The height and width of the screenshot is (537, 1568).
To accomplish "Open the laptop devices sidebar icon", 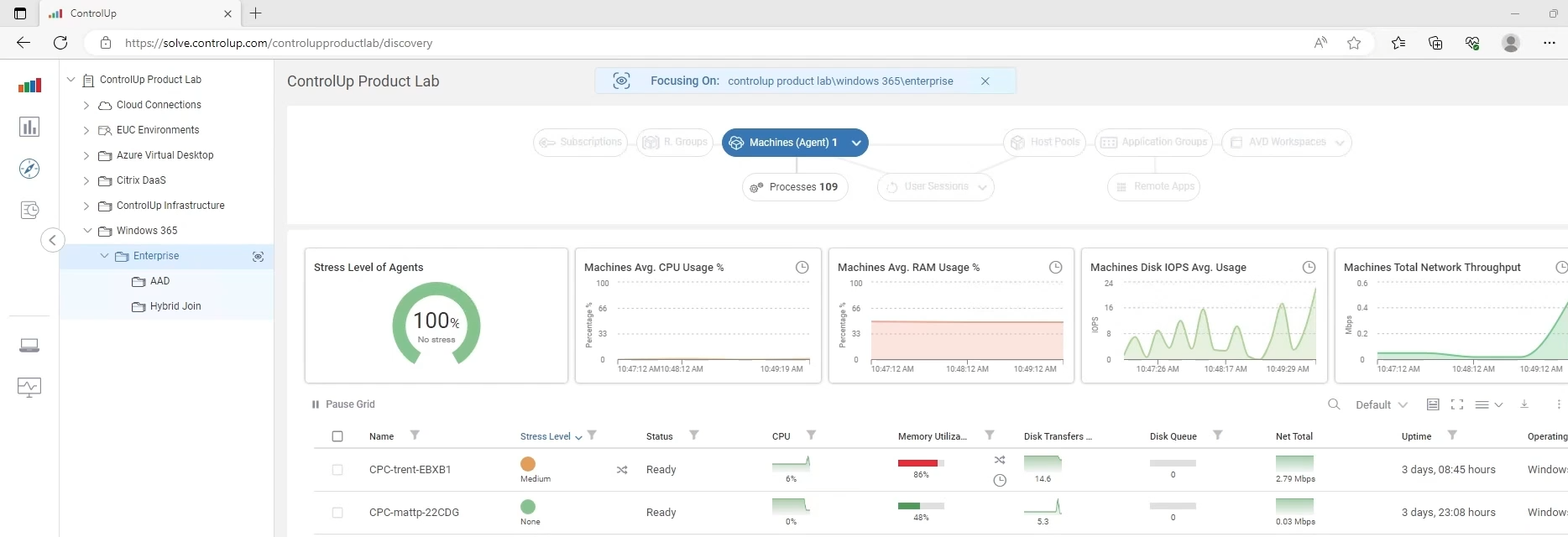I will pos(29,346).
